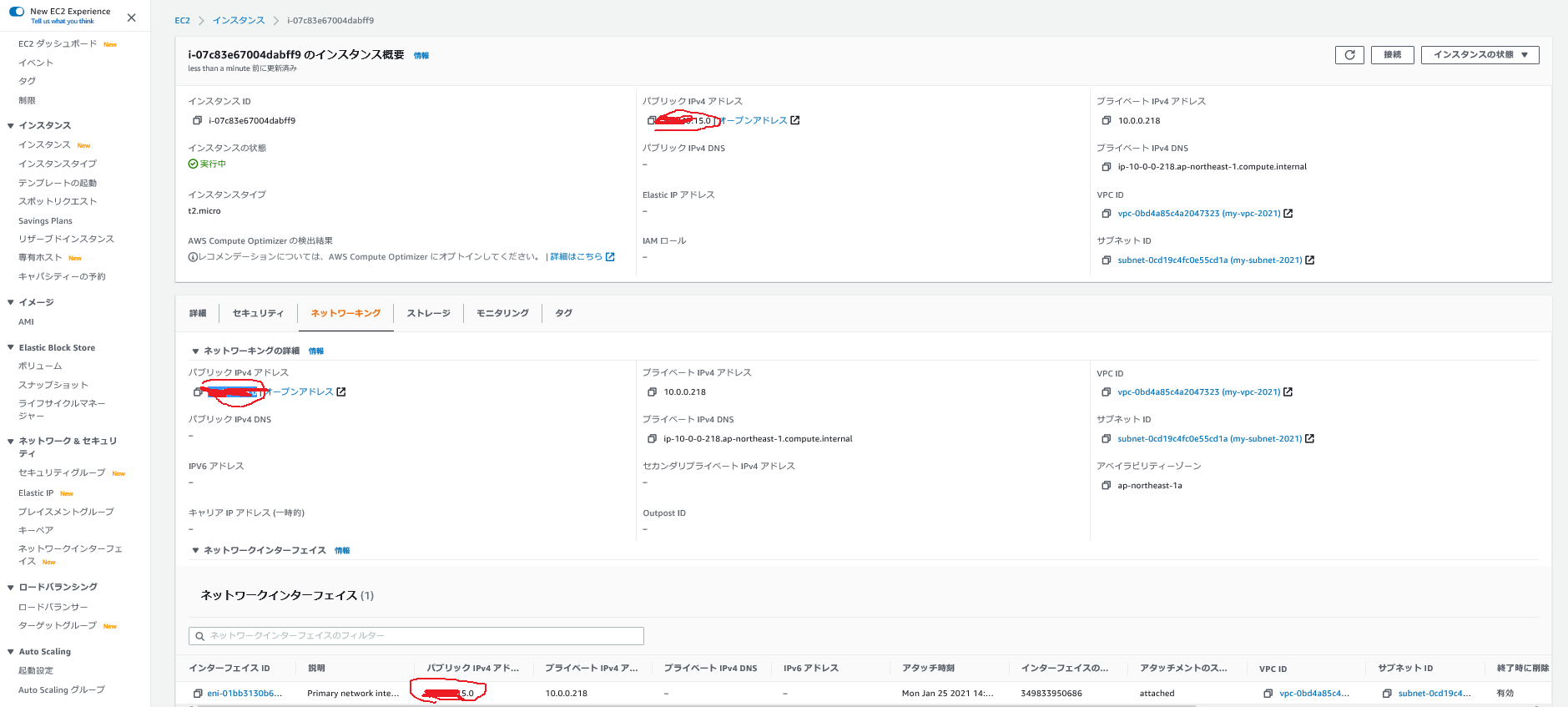Collapse Elastic Block Store sidebar group

[10, 348]
